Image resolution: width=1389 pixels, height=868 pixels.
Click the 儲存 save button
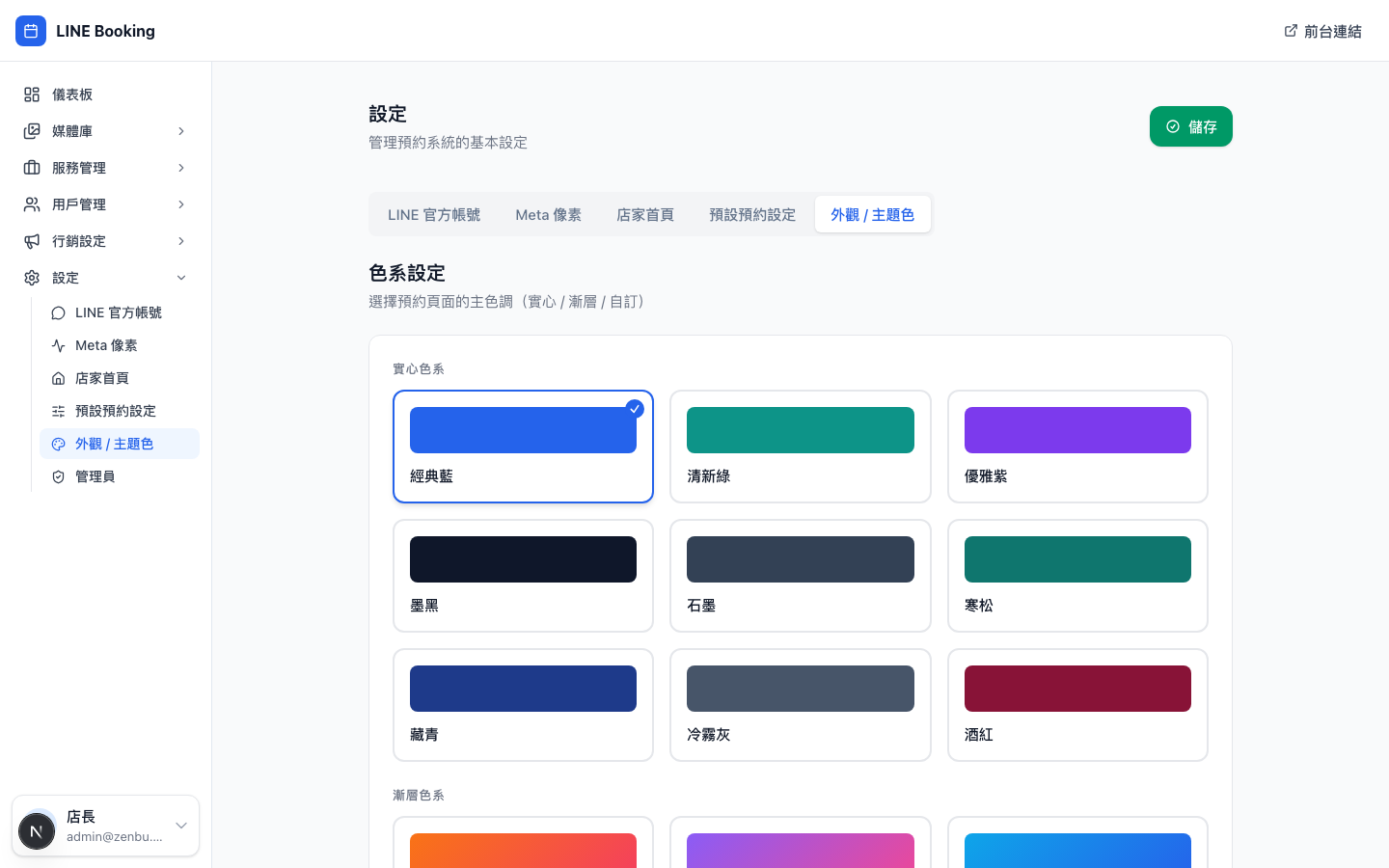tap(1191, 126)
